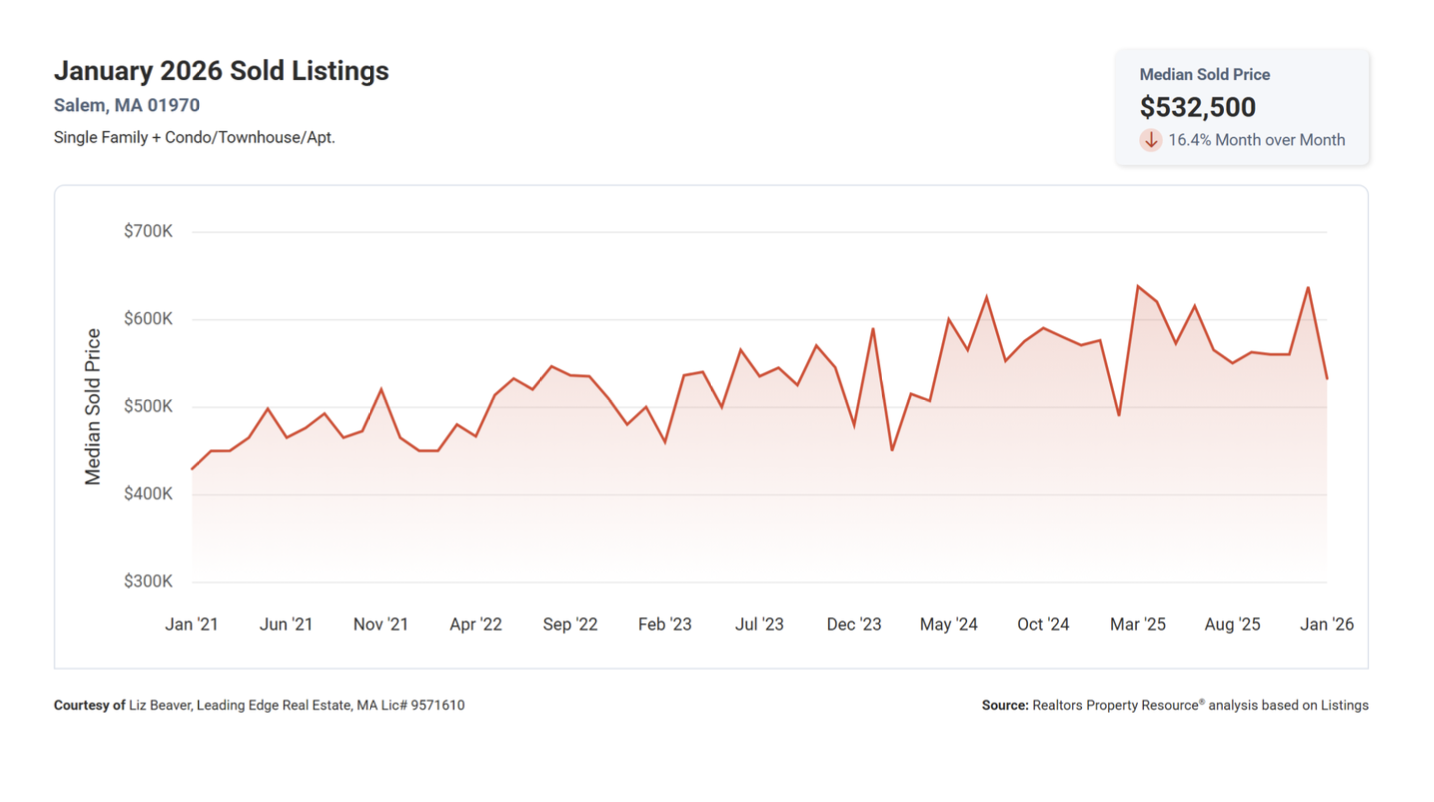Click the rotated Median Sold Price axis title
Screen dimensions: 1434x802
coord(93,407)
